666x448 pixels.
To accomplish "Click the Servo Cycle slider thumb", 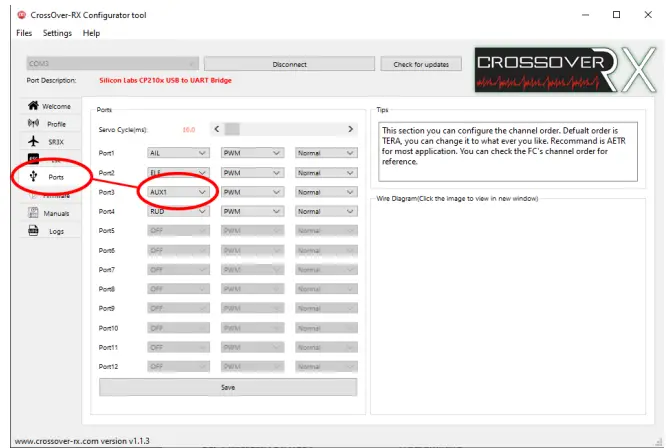I will coord(232,129).
